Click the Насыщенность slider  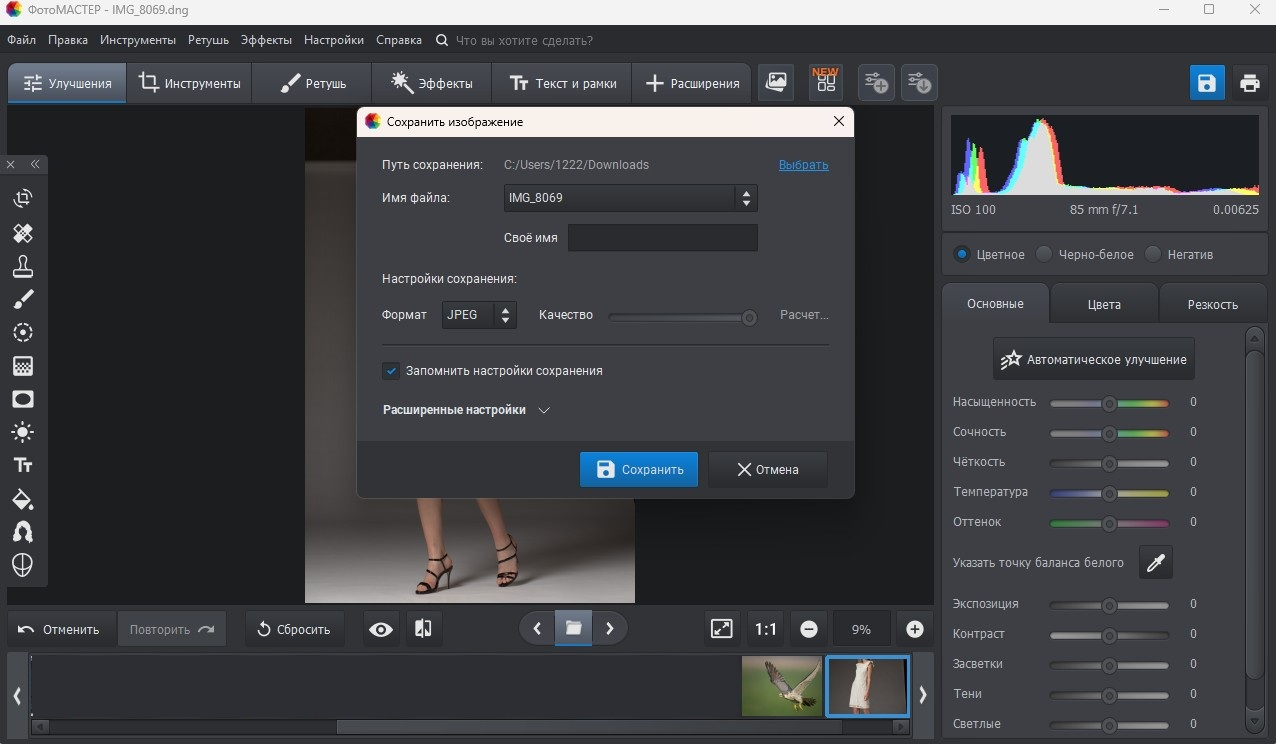tap(1109, 403)
